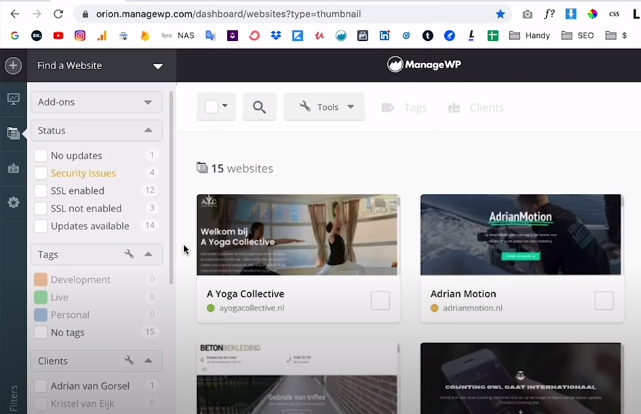Click the add website plus icon
Viewport: 641px width, 414px height.
click(13, 66)
